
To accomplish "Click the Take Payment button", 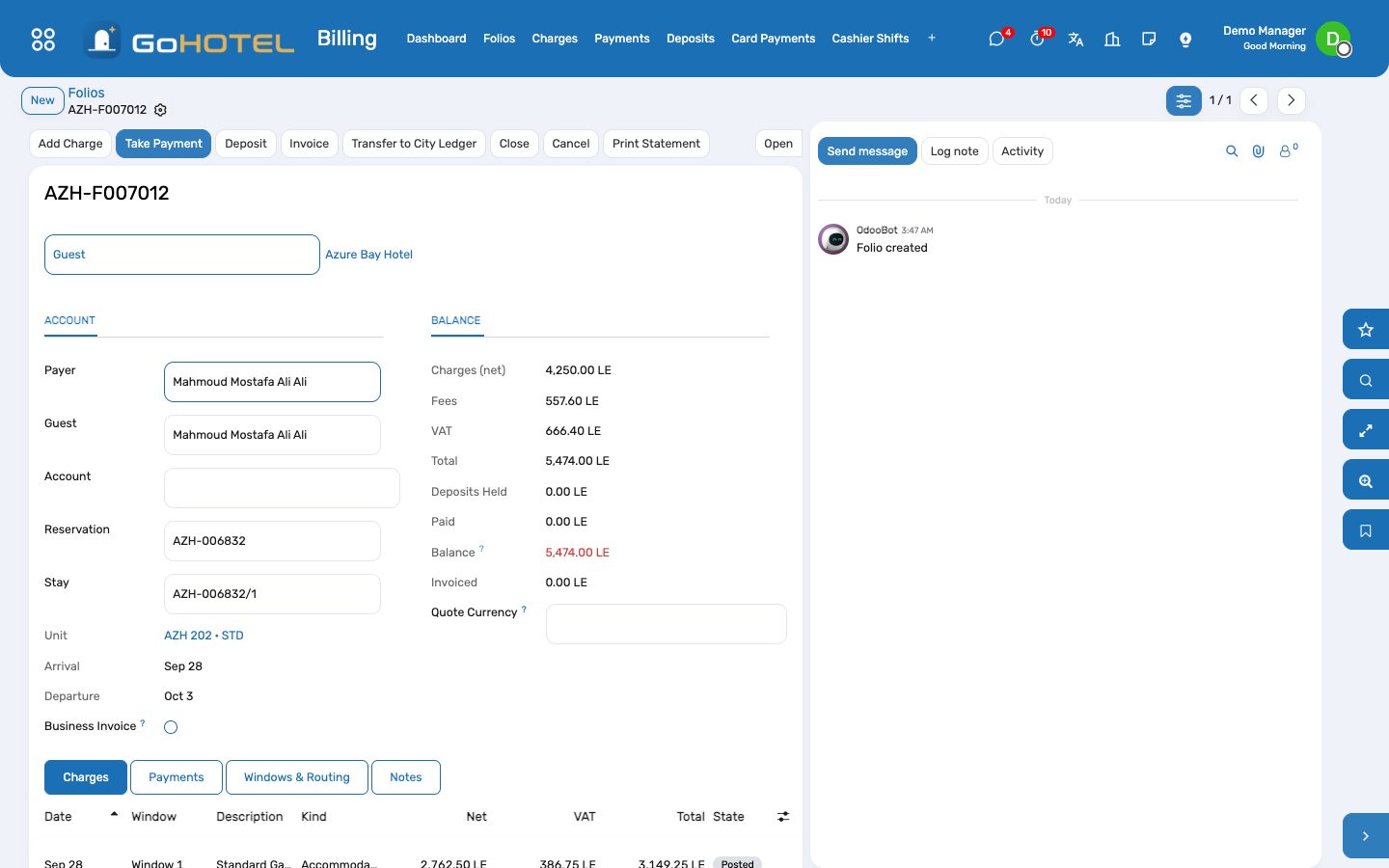I will [x=164, y=144].
